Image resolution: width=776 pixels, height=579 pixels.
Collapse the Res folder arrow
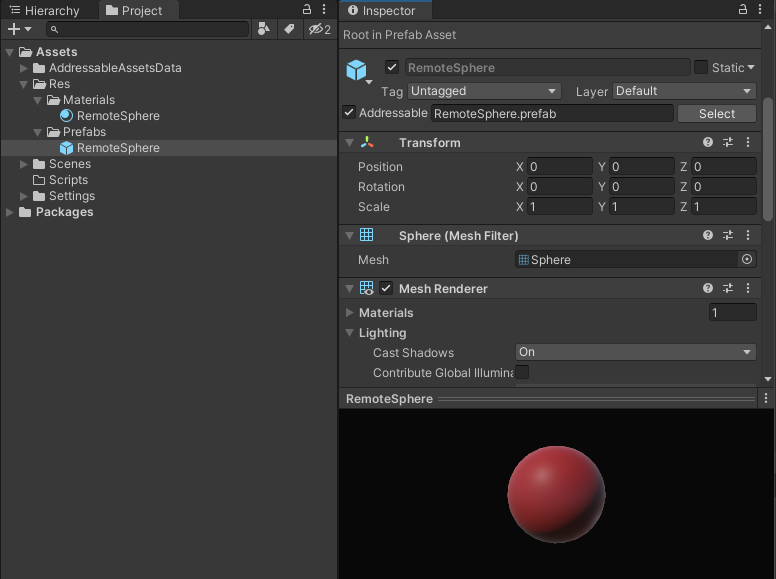[23, 84]
